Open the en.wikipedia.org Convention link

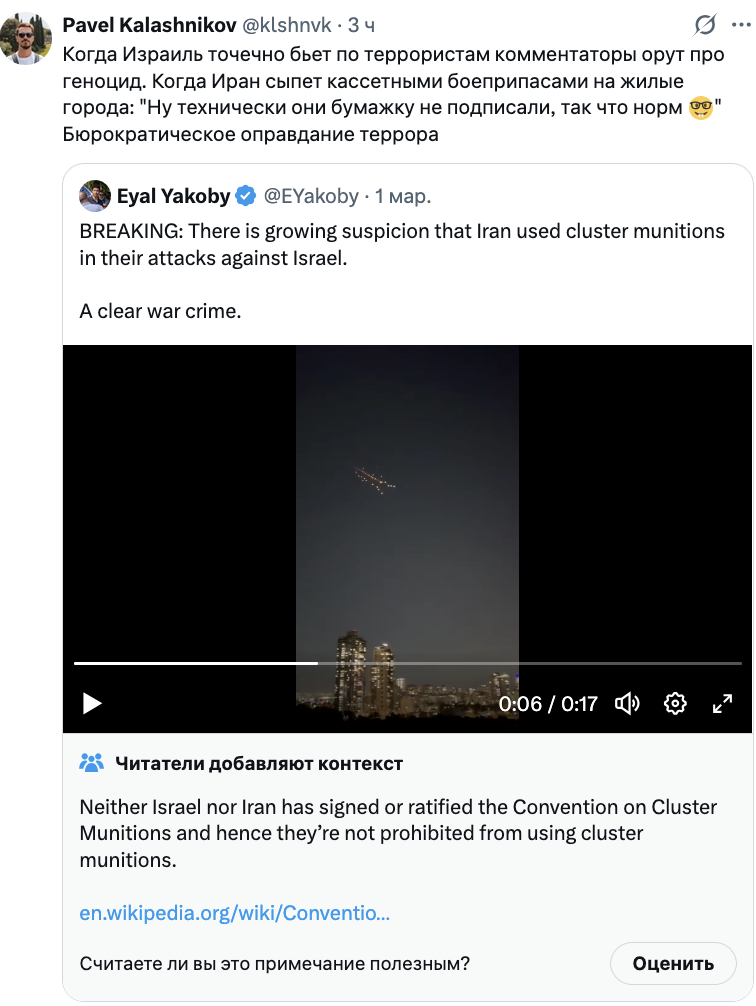click(235, 913)
